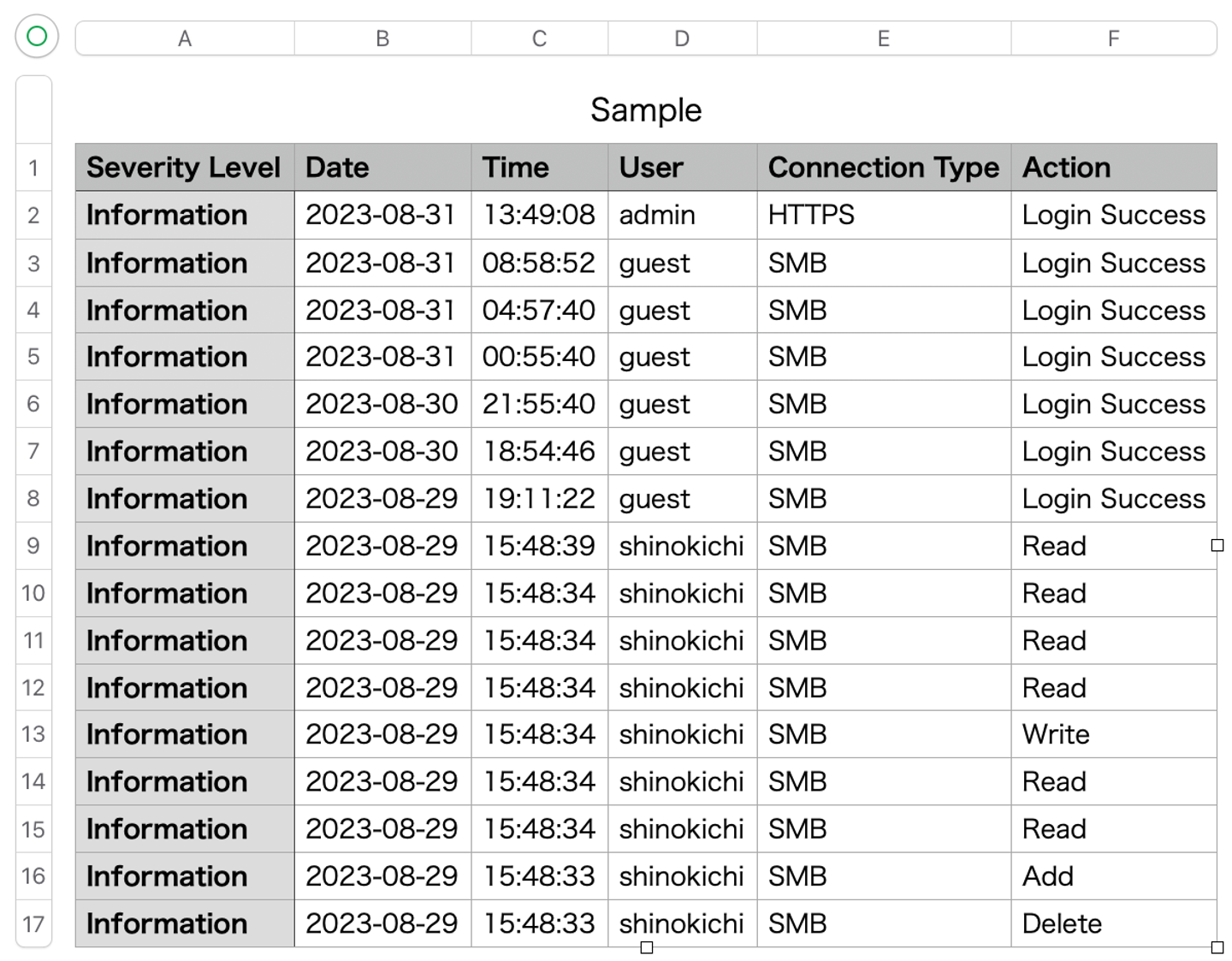Click the "Severity Level" header cell
1232x961 pixels.
(184, 168)
